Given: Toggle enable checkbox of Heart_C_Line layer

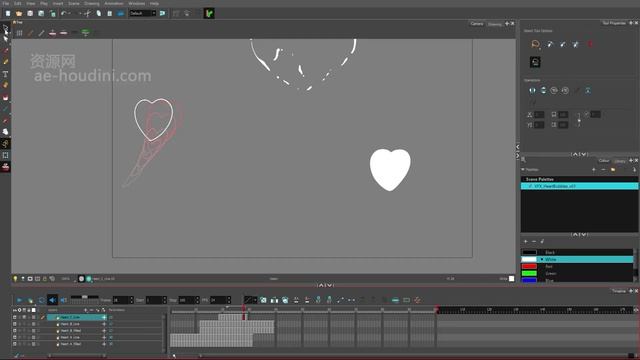Looking at the screenshot, I should 15,317.
